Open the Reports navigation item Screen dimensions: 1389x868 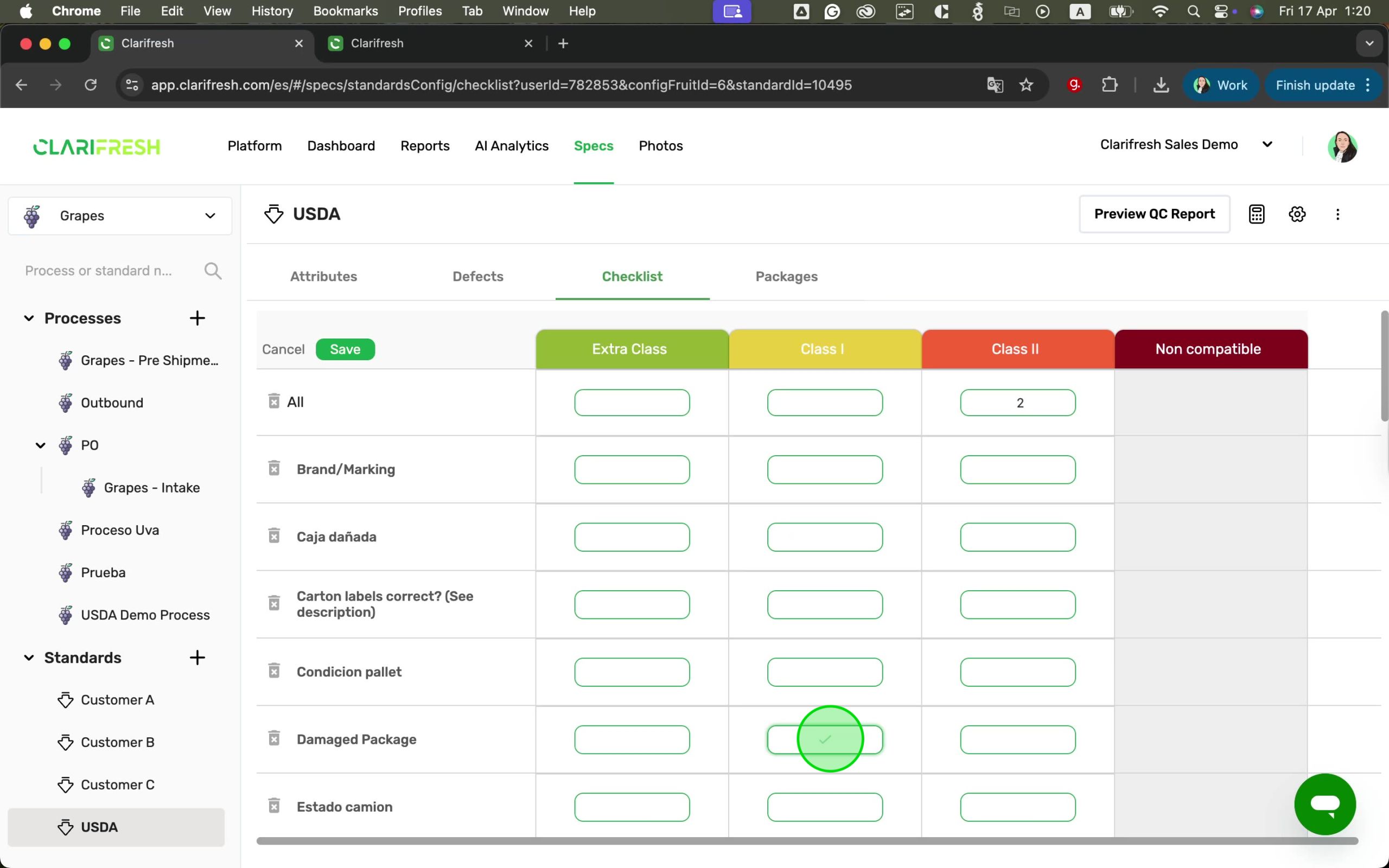(425, 146)
